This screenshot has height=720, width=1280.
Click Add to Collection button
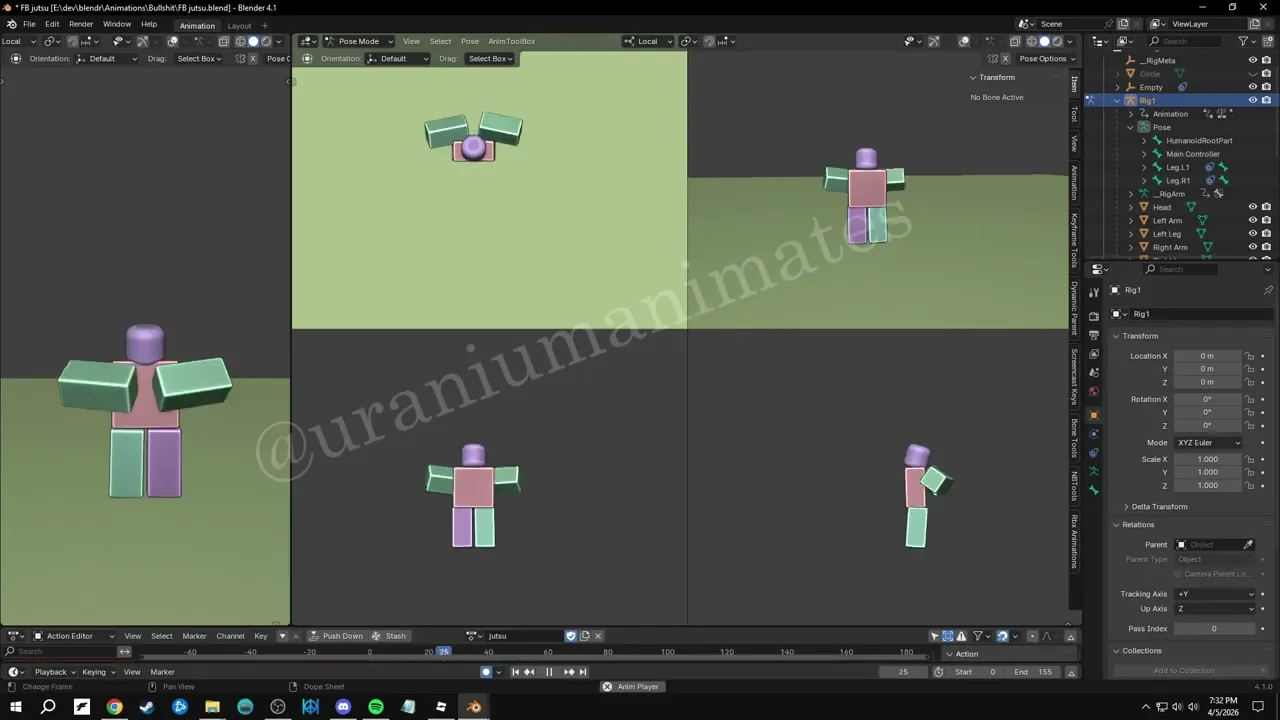click(1184, 671)
